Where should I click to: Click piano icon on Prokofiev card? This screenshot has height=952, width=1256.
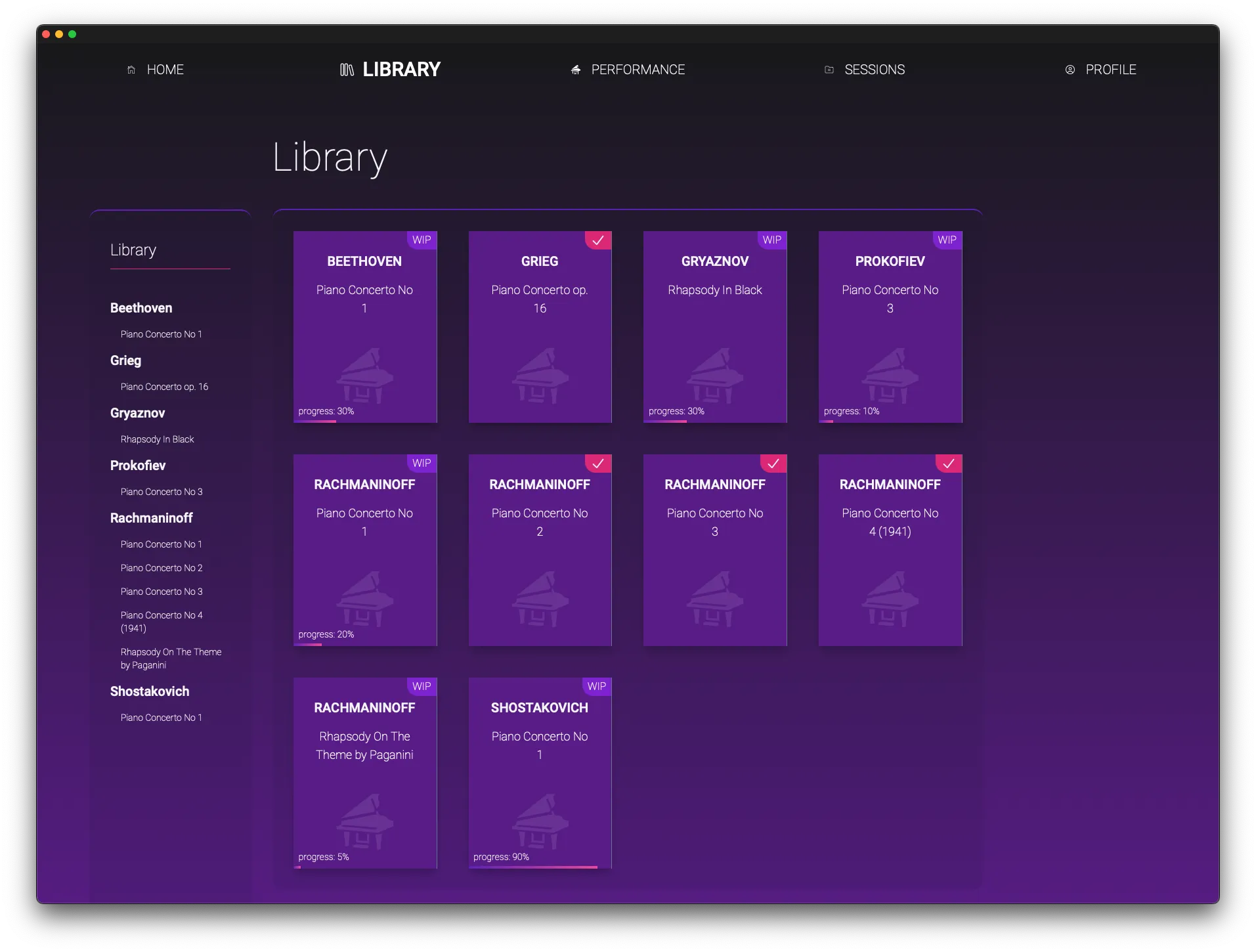point(890,375)
